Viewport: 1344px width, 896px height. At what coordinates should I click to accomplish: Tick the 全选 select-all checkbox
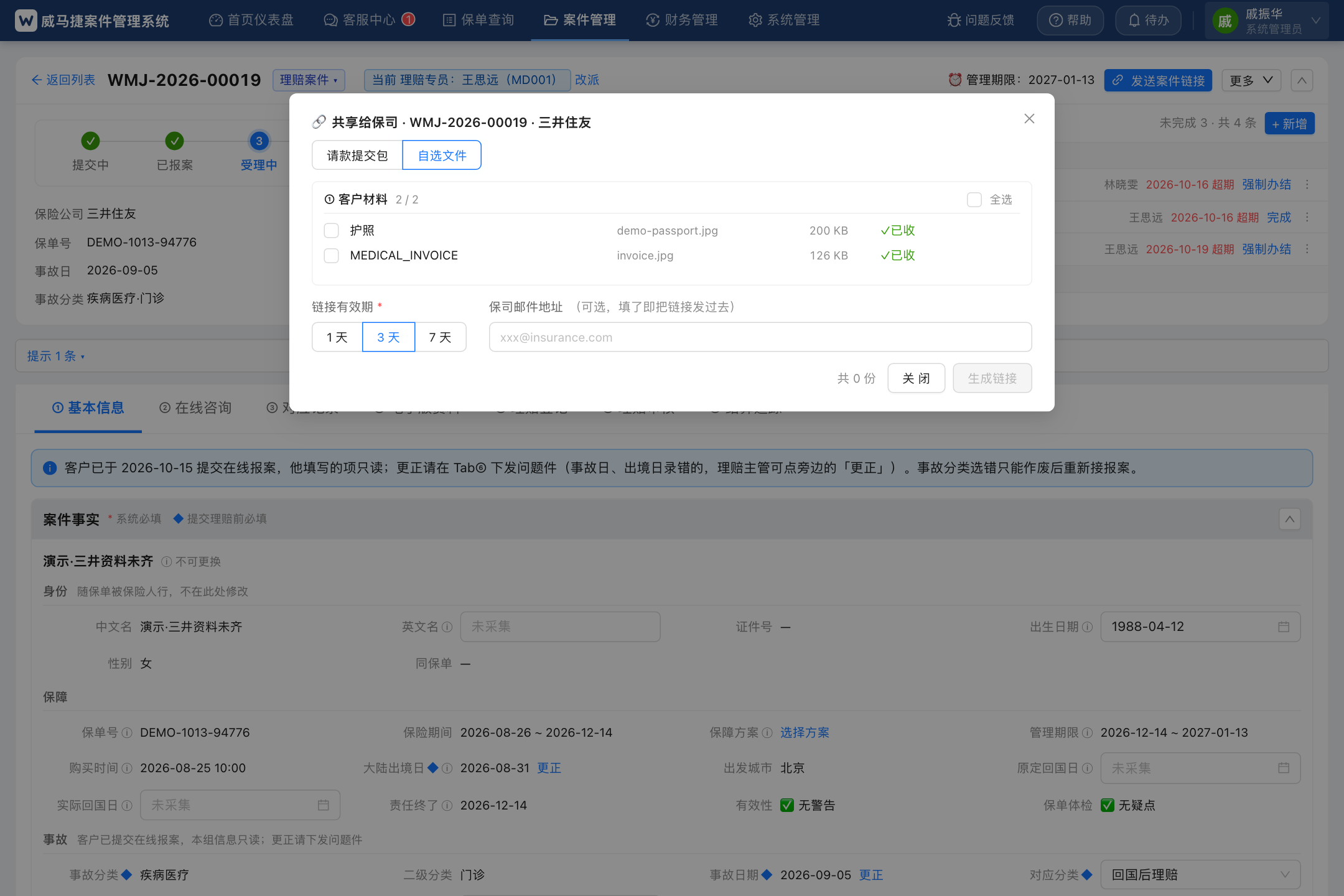[x=974, y=200]
